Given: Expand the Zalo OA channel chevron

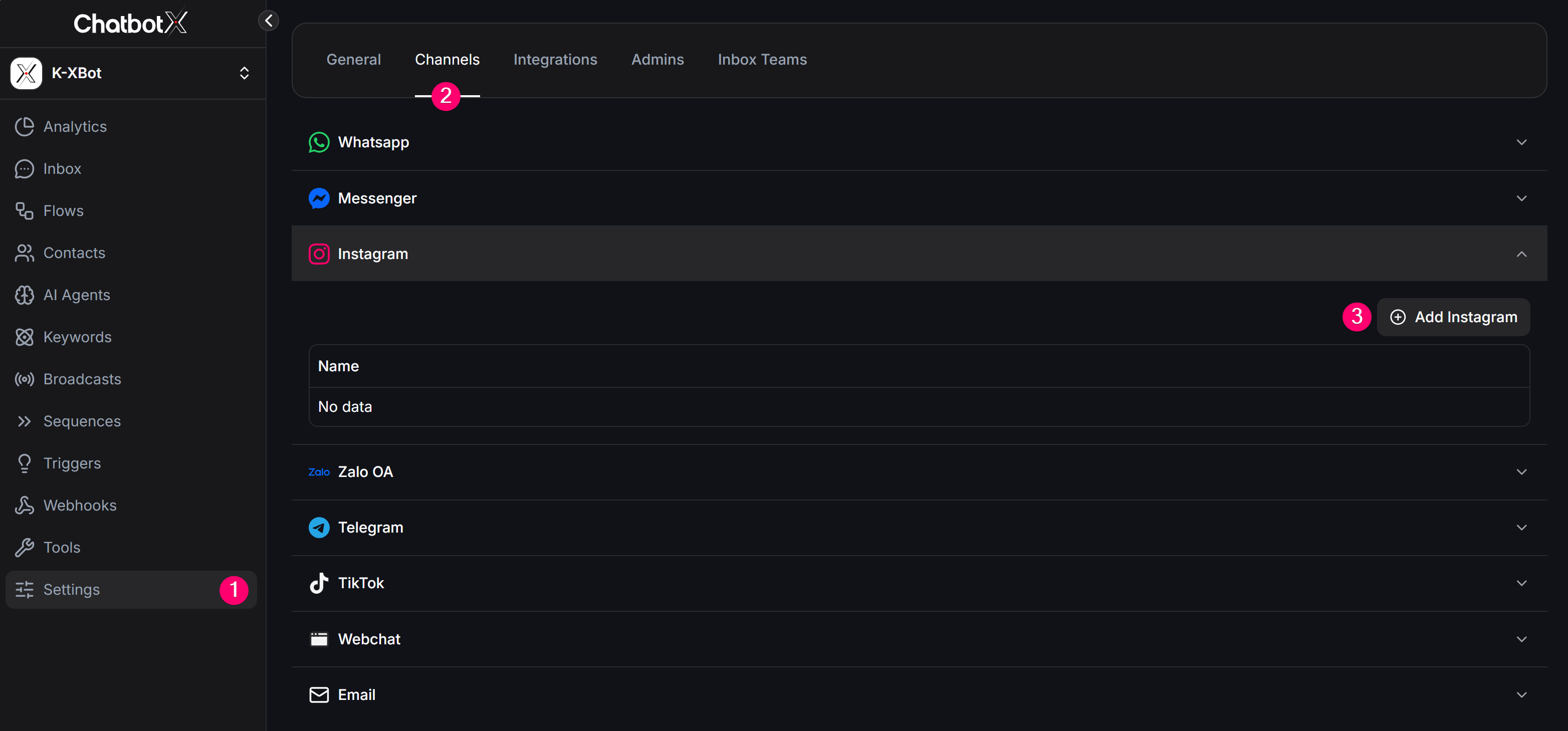Looking at the screenshot, I should tap(1521, 471).
